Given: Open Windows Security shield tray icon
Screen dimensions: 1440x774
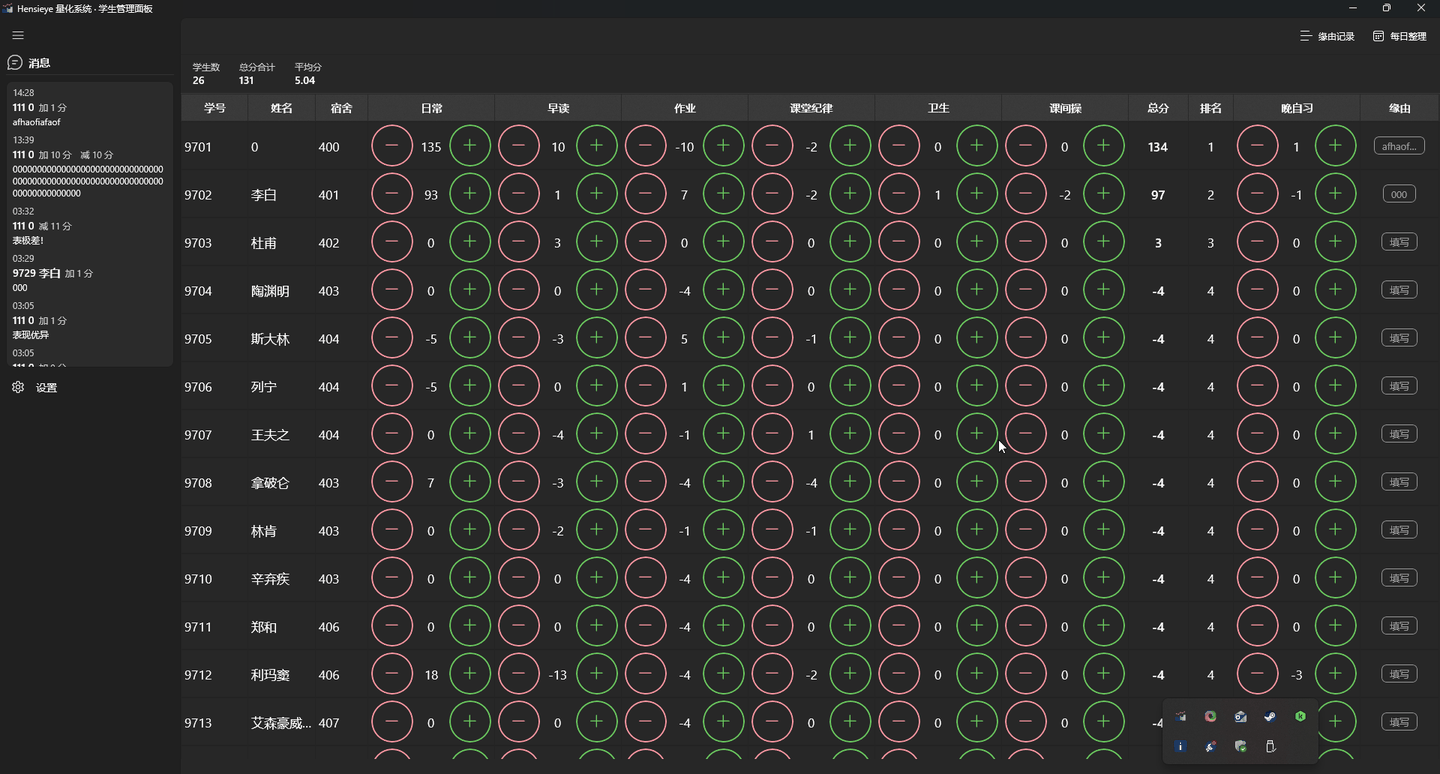Looking at the screenshot, I should (1240, 747).
